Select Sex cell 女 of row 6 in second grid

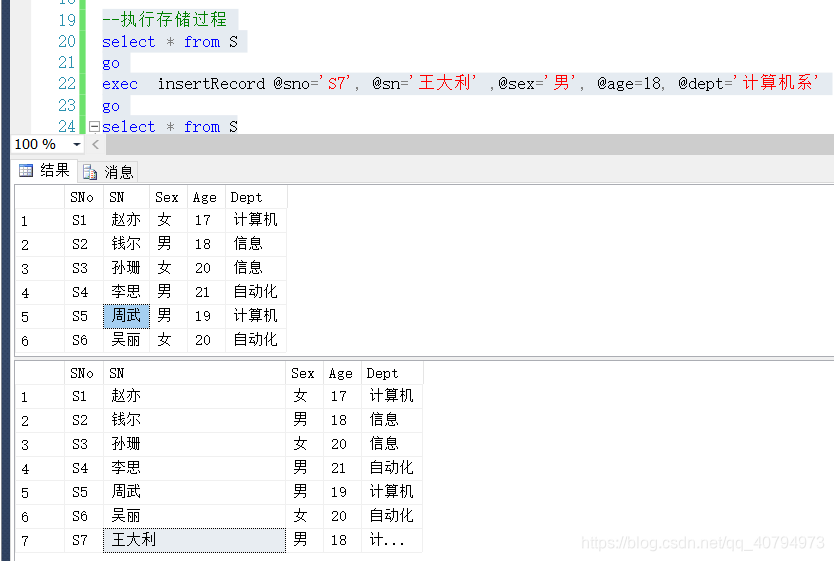305,516
